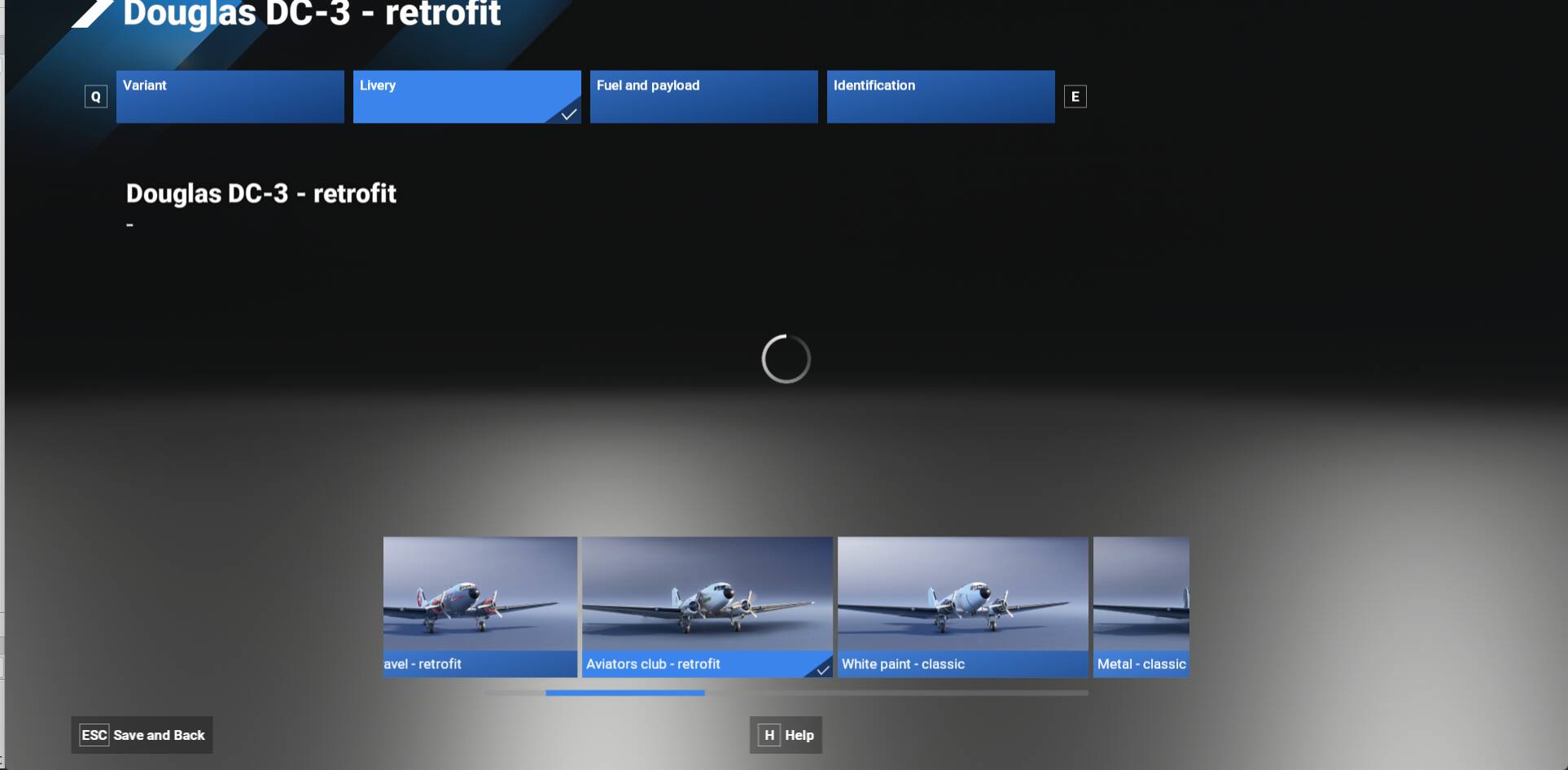1568x770 pixels.
Task: Select the Aviators club - retrofit livery
Action: point(707,607)
